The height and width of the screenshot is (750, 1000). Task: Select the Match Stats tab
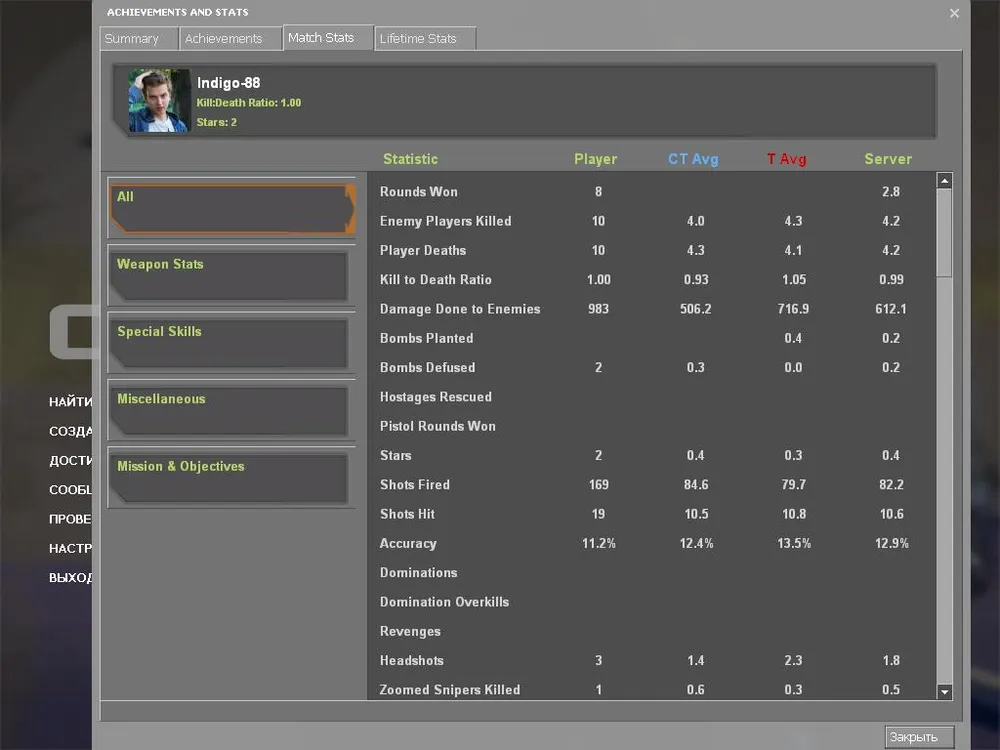(328, 38)
